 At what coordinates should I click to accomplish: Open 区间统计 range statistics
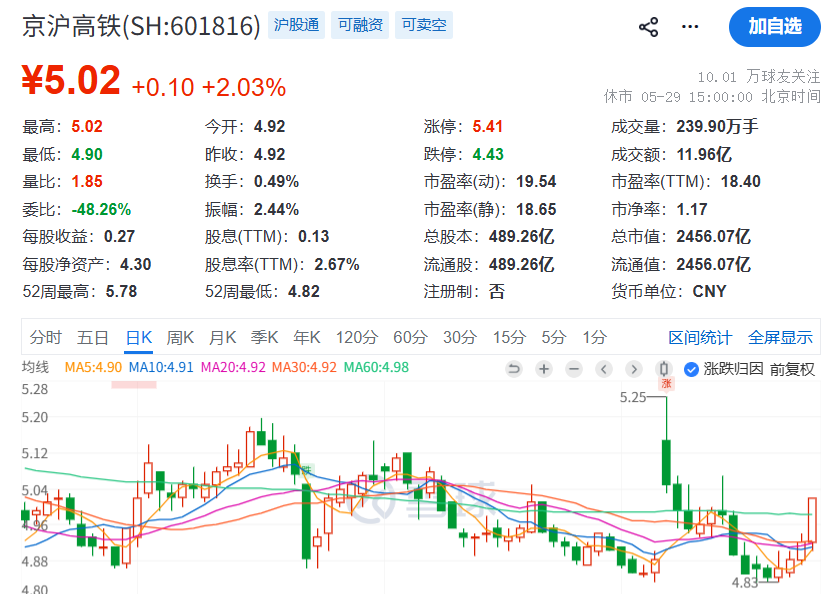pyautogui.click(x=700, y=338)
